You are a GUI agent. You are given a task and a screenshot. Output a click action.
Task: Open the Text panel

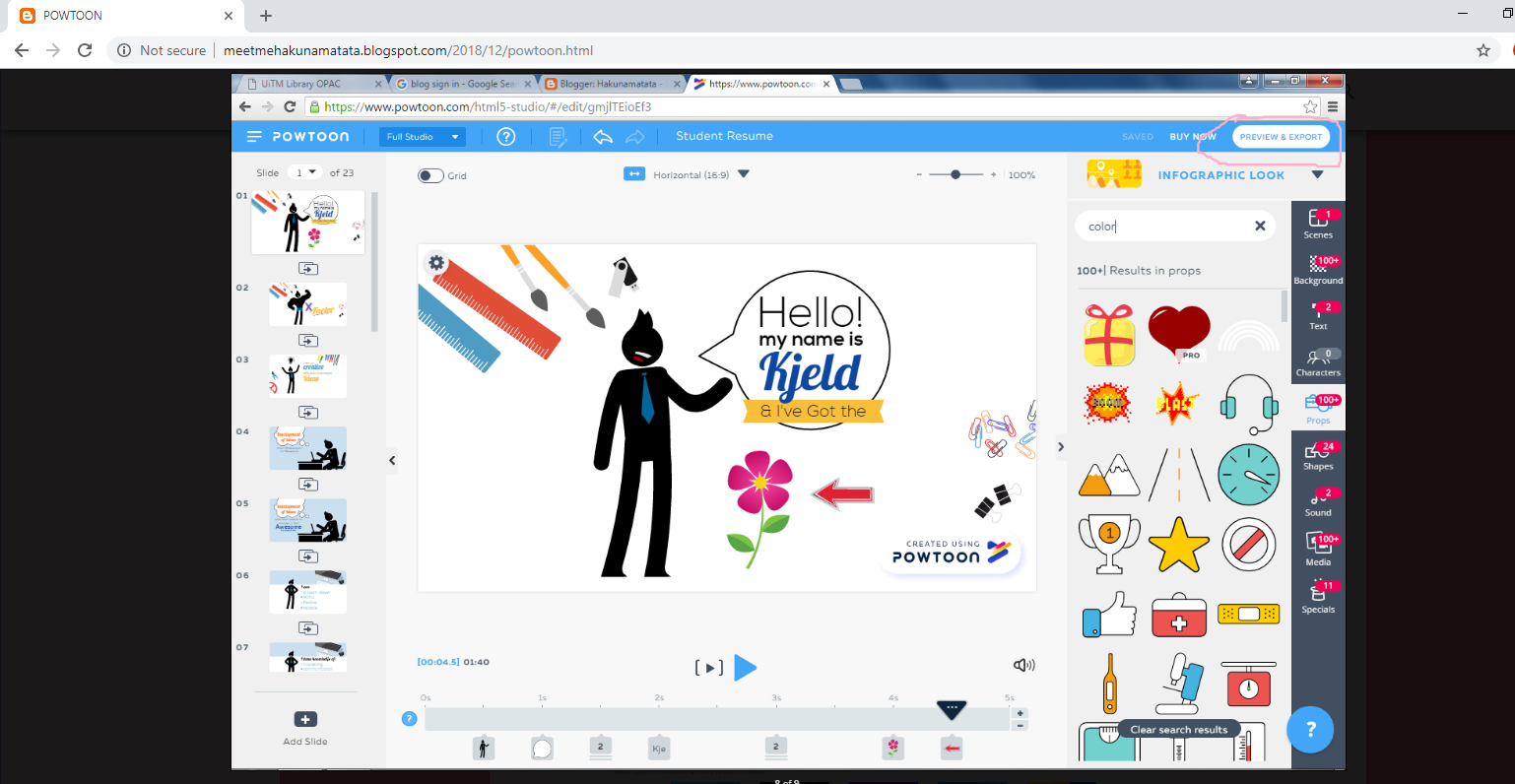pyautogui.click(x=1318, y=316)
